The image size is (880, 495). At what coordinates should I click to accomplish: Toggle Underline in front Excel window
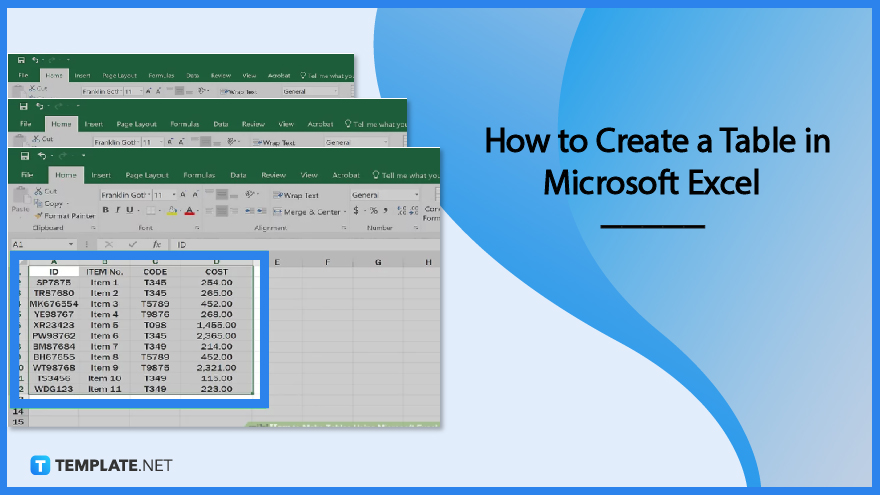point(130,210)
